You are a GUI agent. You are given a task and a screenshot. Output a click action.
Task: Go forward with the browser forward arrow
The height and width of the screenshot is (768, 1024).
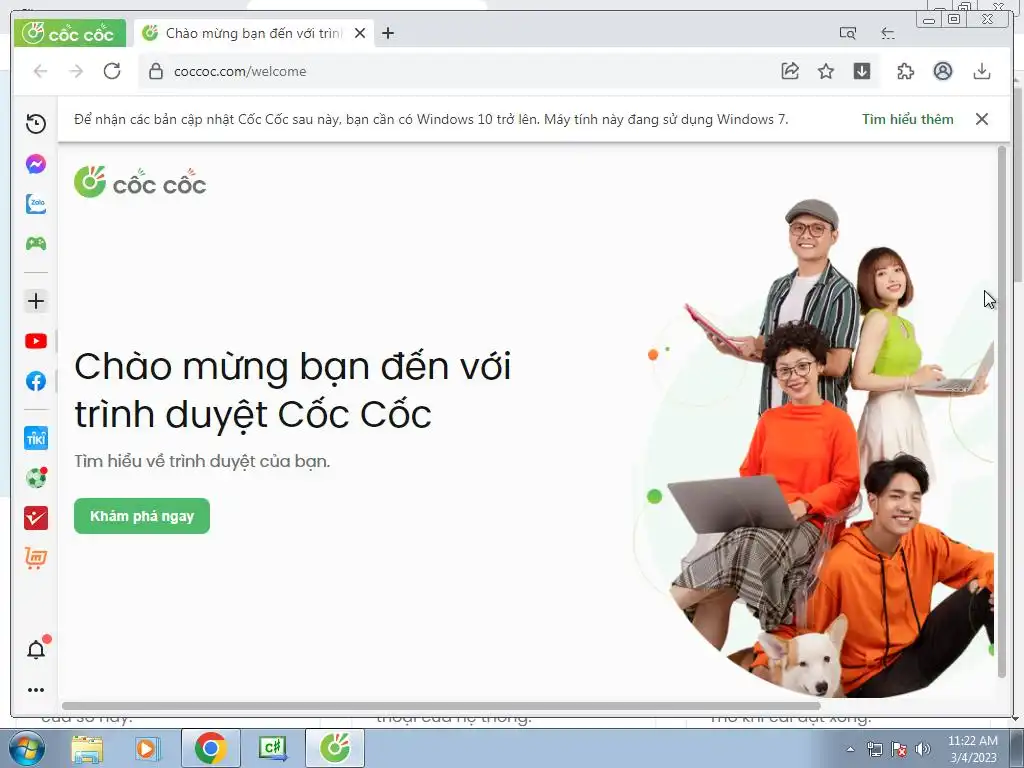coord(76,71)
